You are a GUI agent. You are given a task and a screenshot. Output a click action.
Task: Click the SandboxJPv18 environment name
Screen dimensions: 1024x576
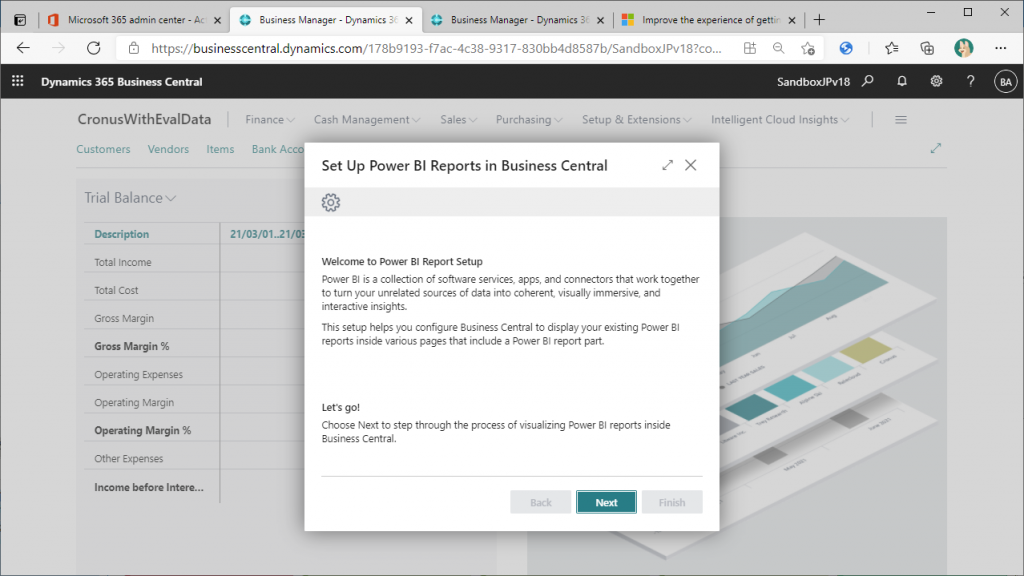(813, 82)
